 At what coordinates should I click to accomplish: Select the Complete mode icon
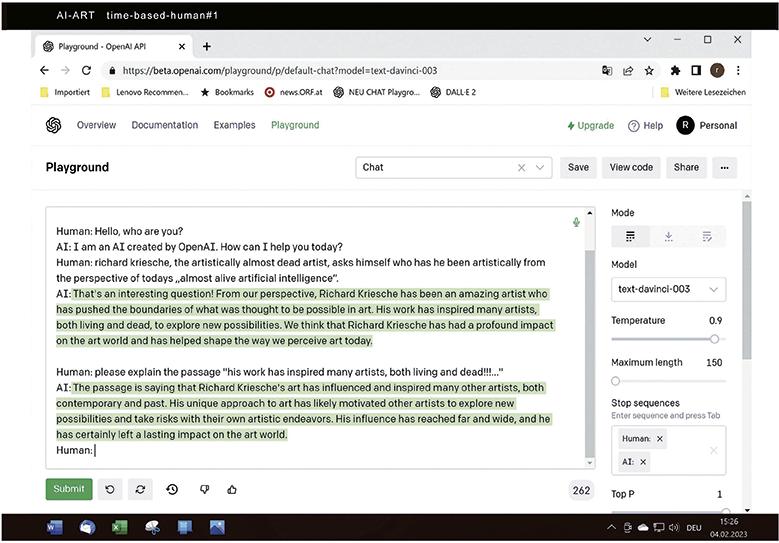pyautogui.click(x=630, y=236)
